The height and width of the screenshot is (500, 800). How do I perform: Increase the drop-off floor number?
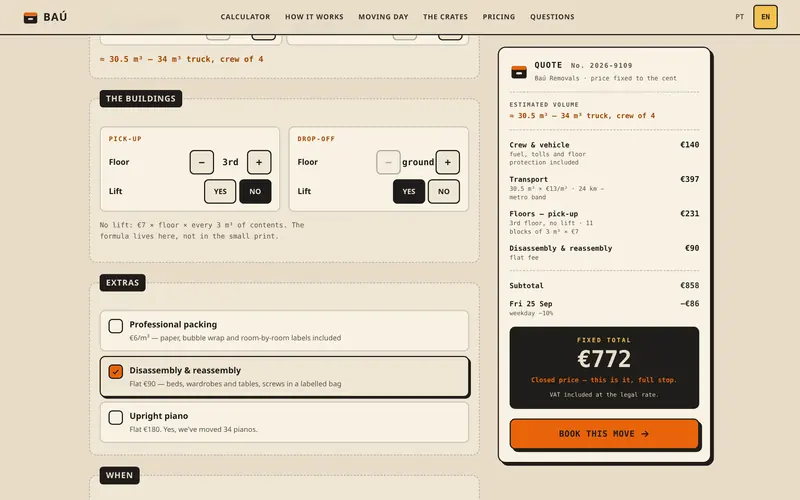point(447,162)
